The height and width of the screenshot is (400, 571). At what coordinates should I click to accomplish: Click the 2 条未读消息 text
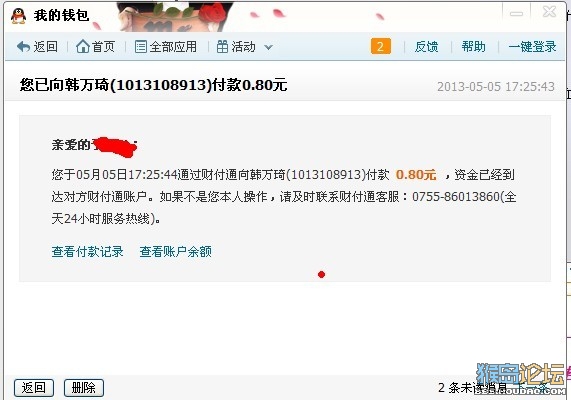tap(472, 388)
